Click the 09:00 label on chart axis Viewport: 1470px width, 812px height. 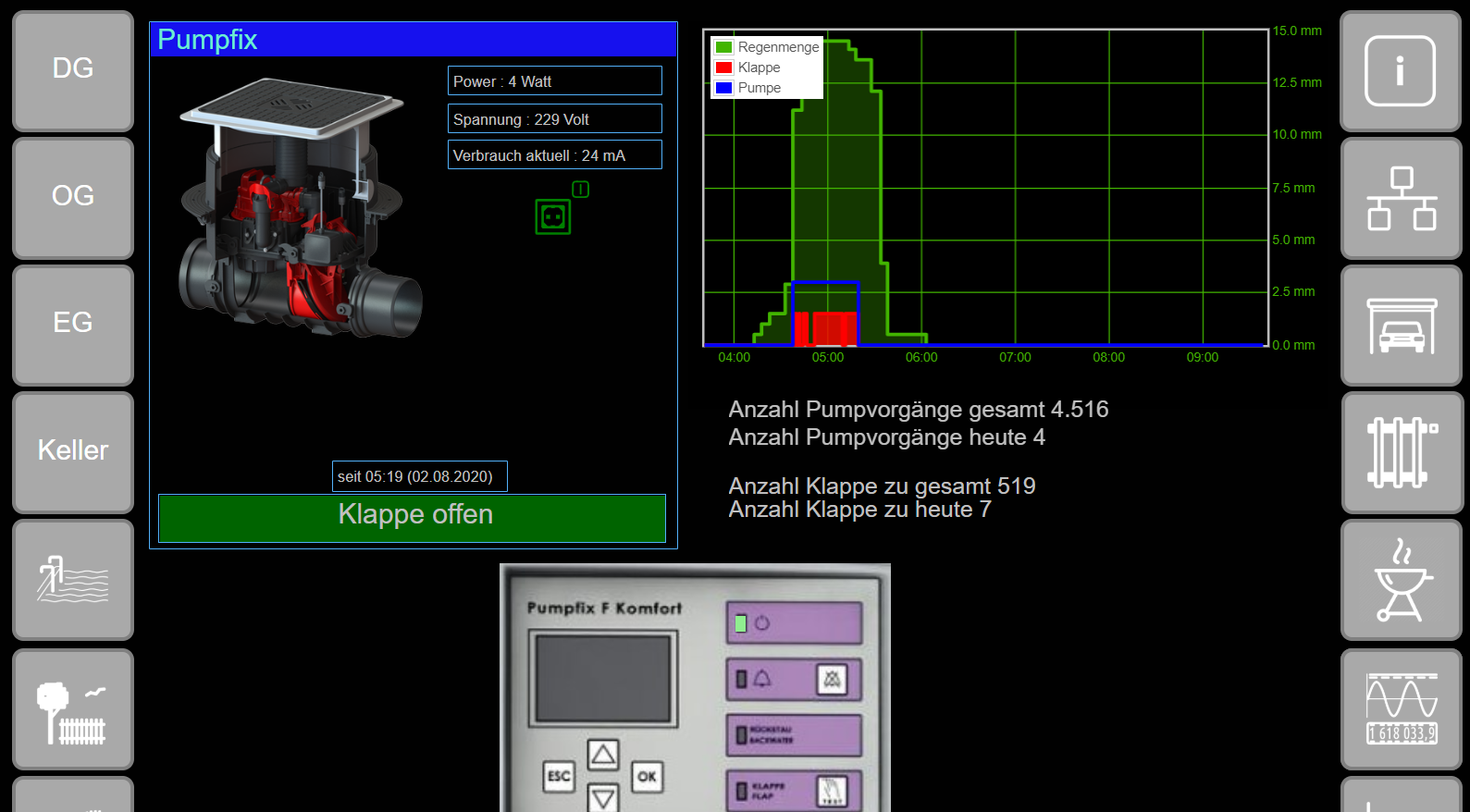pos(1203,357)
